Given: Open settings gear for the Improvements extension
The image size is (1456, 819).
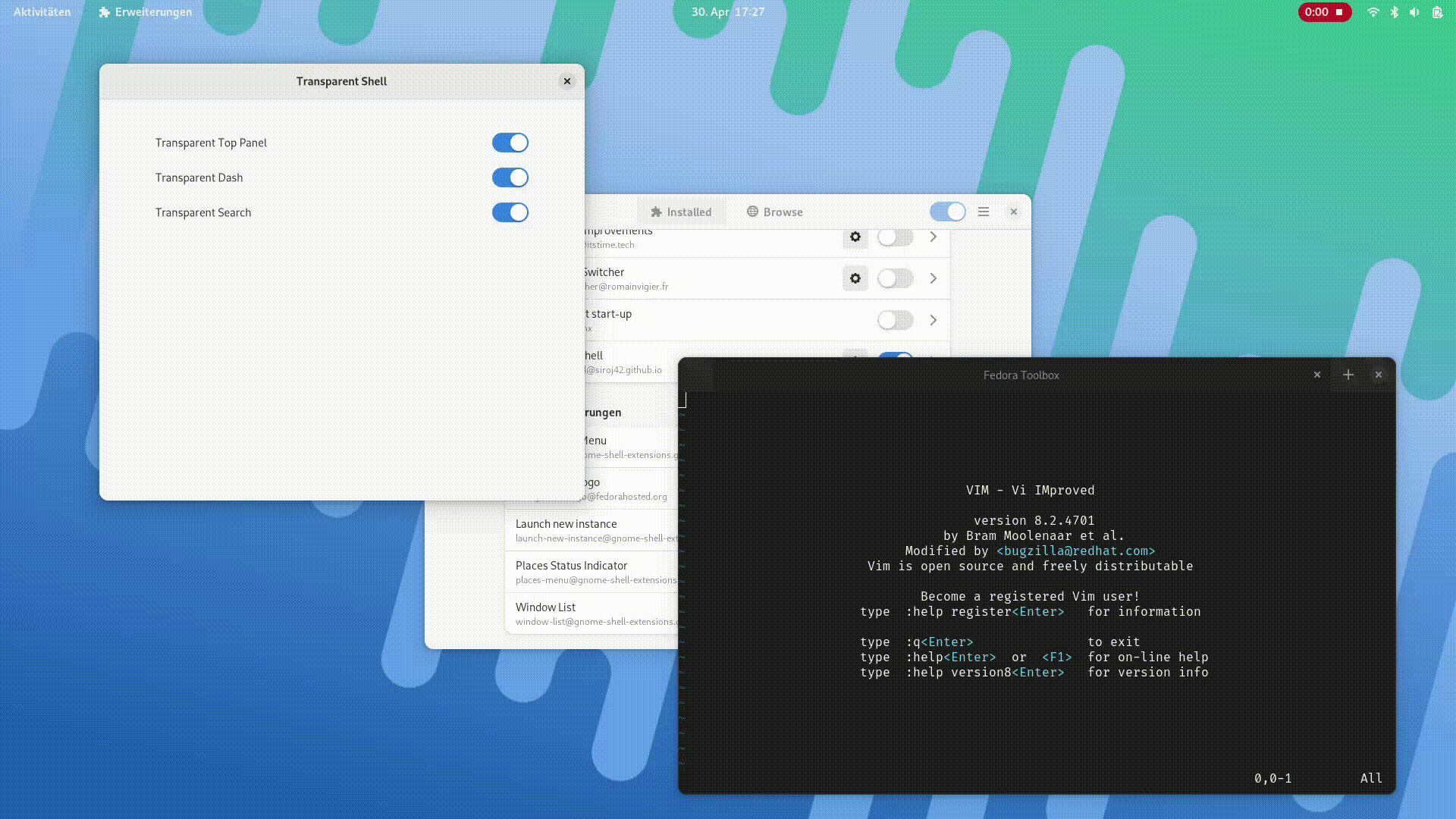Looking at the screenshot, I should click(855, 237).
